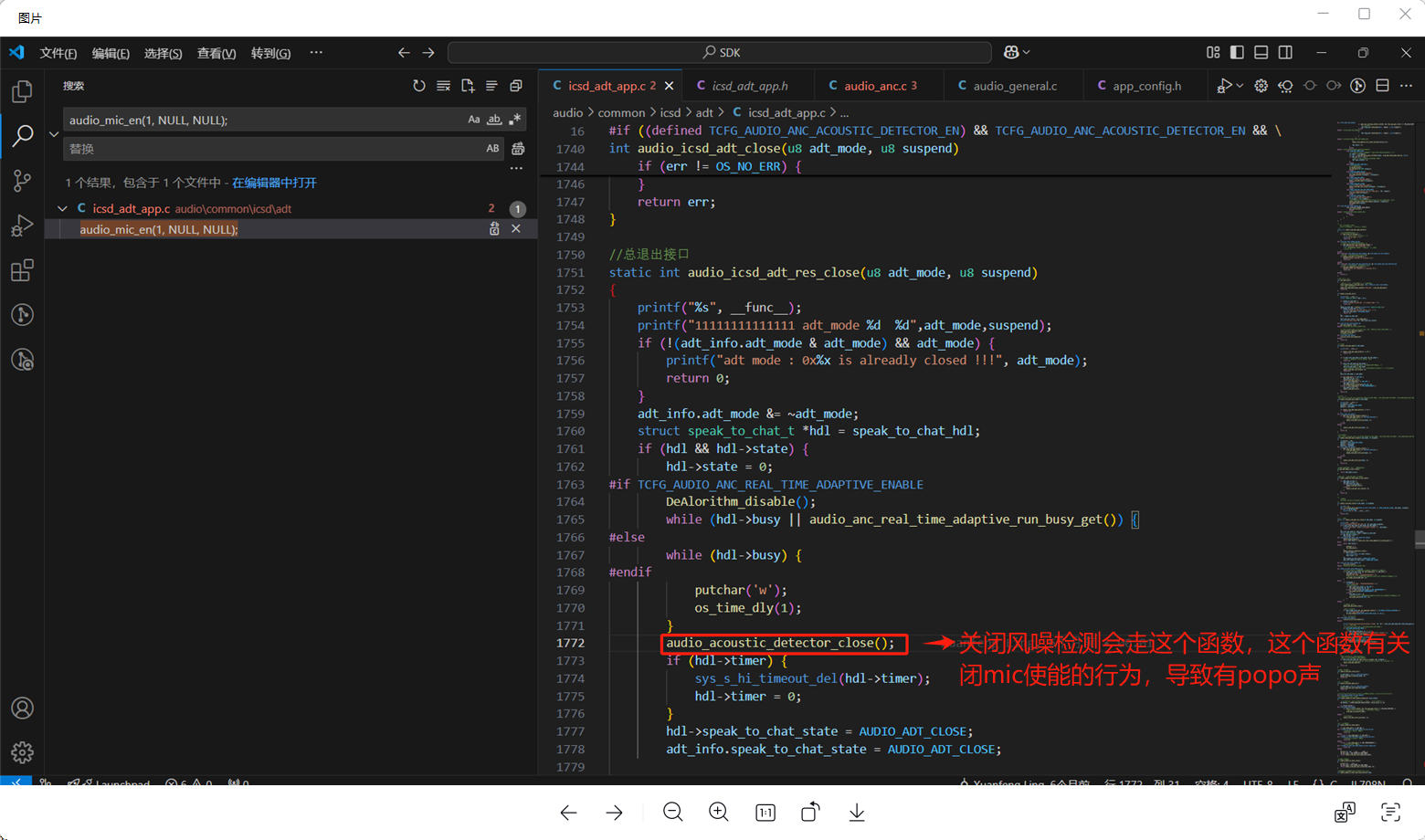The width and height of the screenshot is (1425, 840).
Task: Click the Replace All icon
Action: (518, 148)
